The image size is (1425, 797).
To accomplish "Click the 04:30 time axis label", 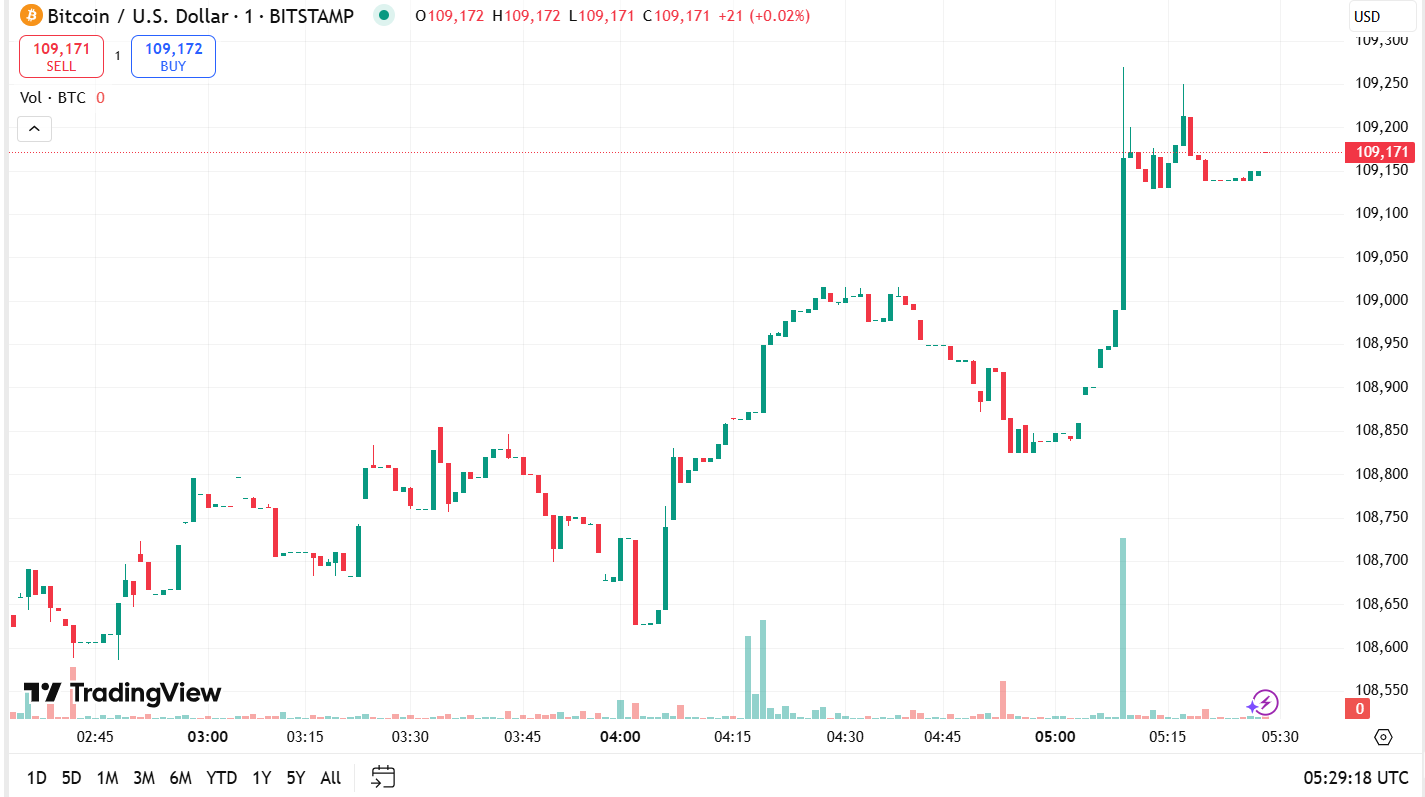I will point(845,737).
